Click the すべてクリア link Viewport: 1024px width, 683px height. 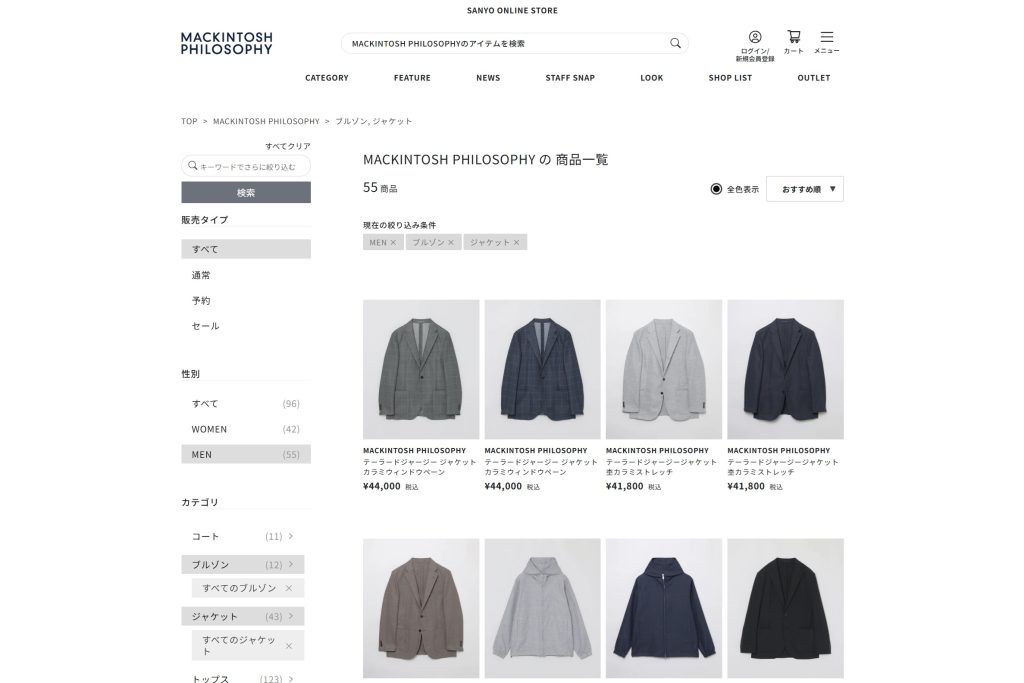[288, 146]
